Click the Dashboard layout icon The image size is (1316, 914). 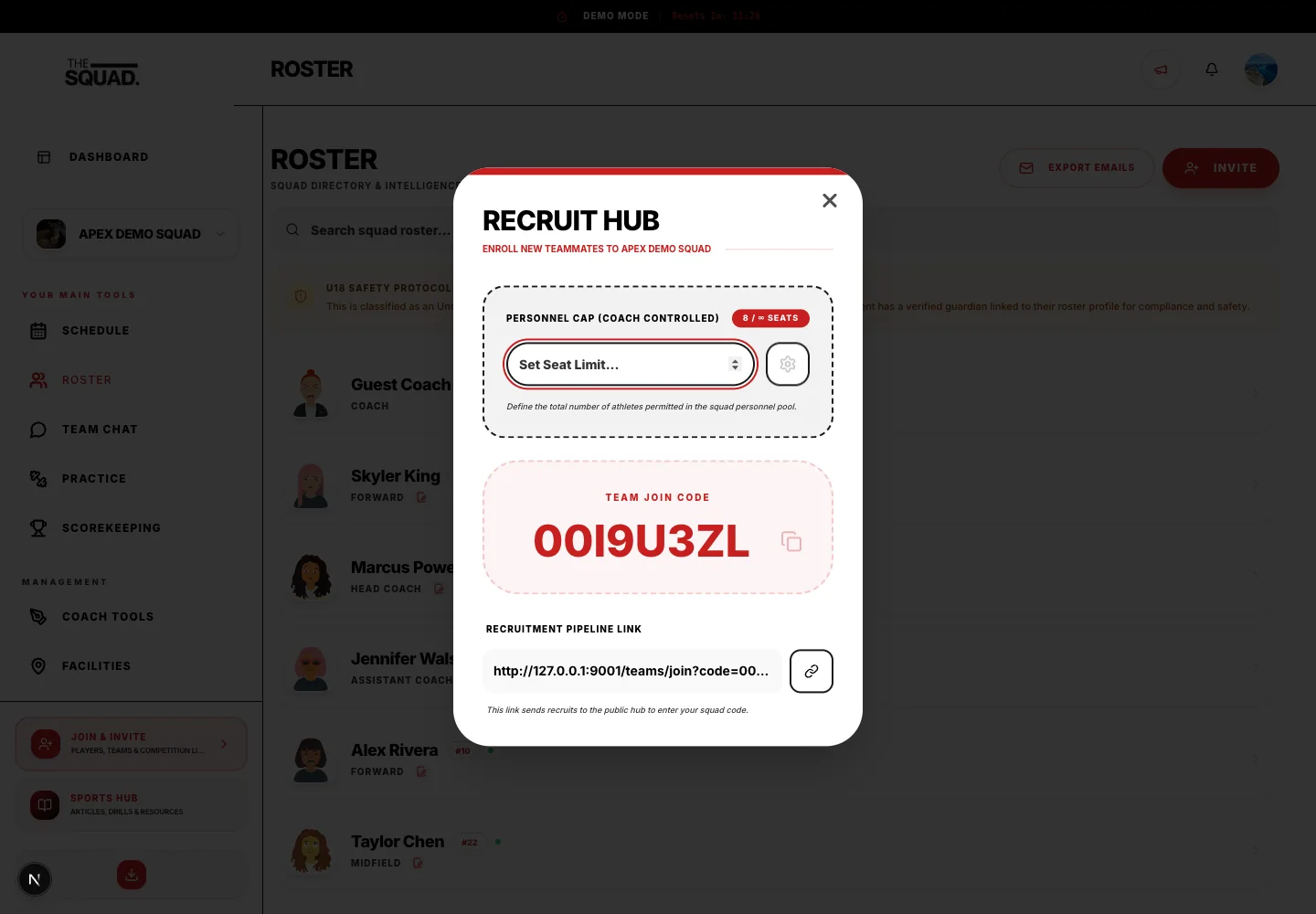pyautogui.click(x=44, y=157)
